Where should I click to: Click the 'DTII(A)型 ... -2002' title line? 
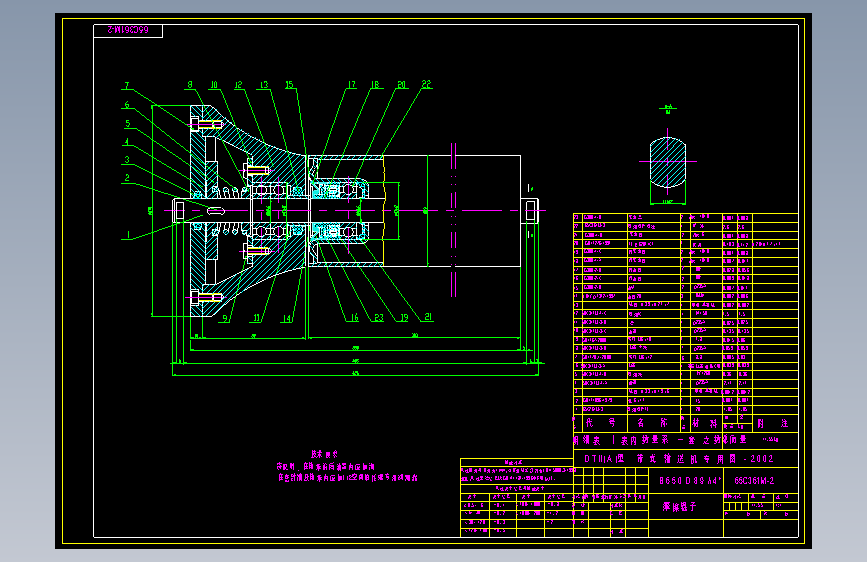pyautogui.click(x=679, y=459)
